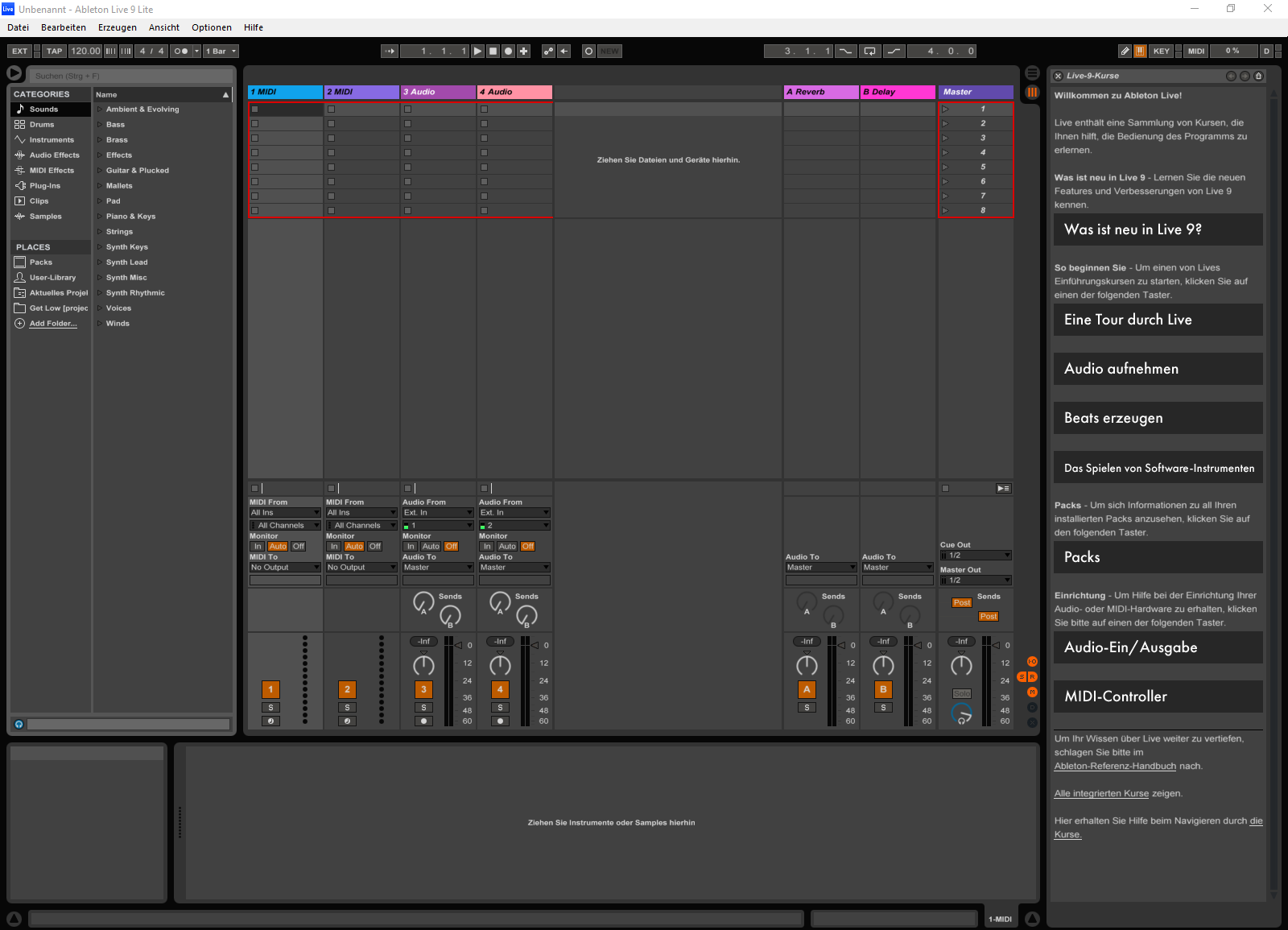The image size is (1288, 930).
Task: Select the 4 Audio track header
Action: (x=514, y=92)
